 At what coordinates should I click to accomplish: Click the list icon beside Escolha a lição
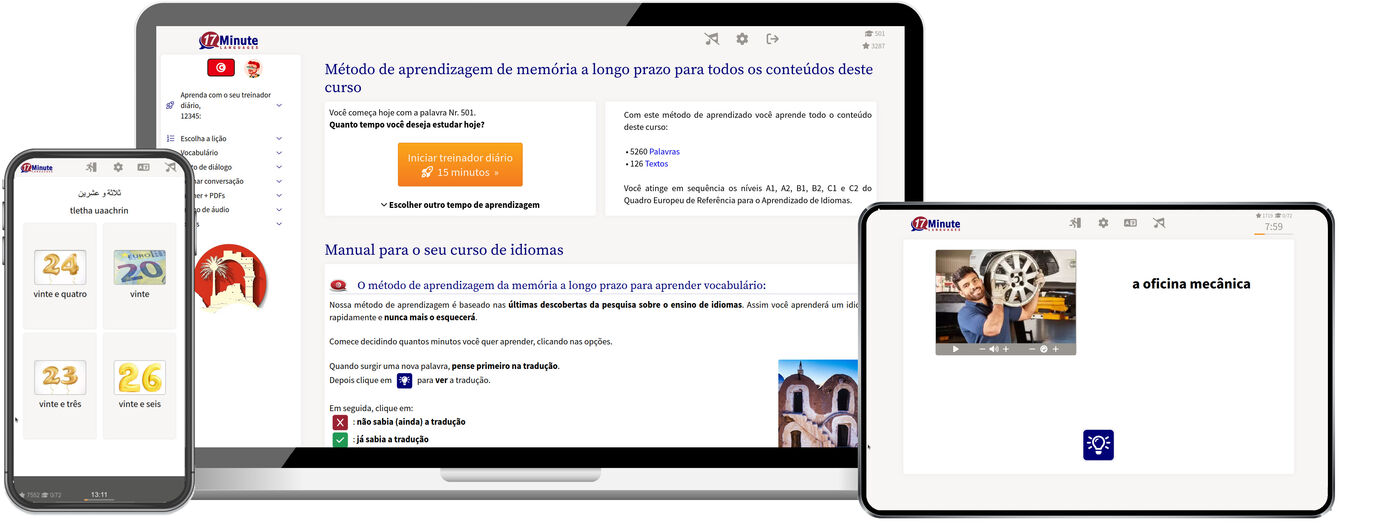171,139
